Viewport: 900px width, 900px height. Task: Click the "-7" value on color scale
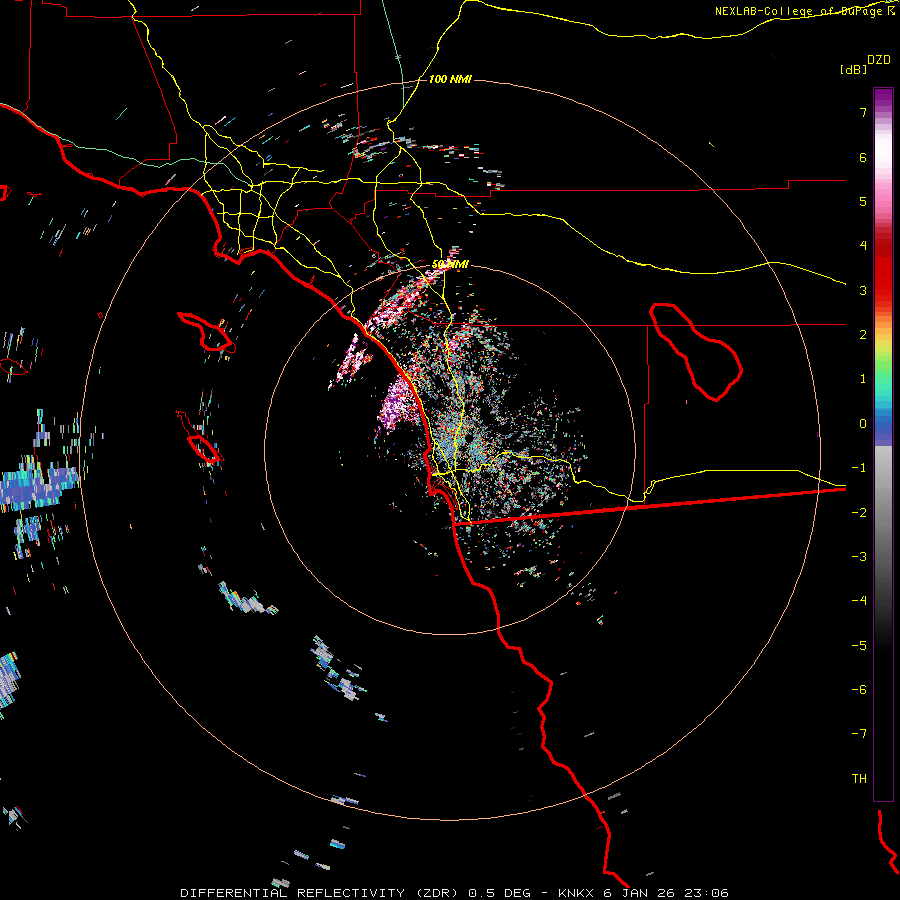859,734
